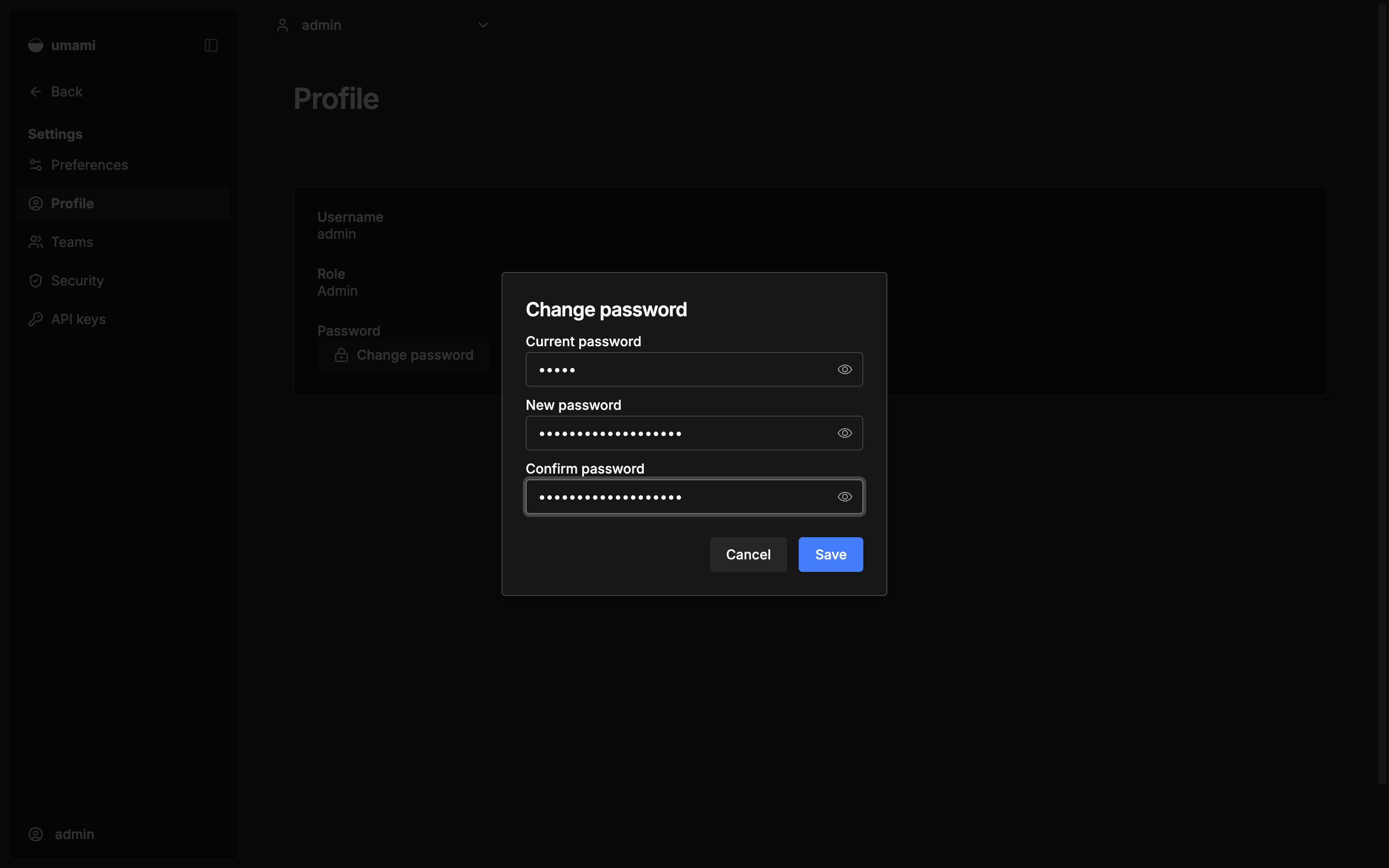This screenshot has width=1389, height=868.
Task: Click the Username label on the profile card
Action: pyautogui.click(x=350, y=217)
